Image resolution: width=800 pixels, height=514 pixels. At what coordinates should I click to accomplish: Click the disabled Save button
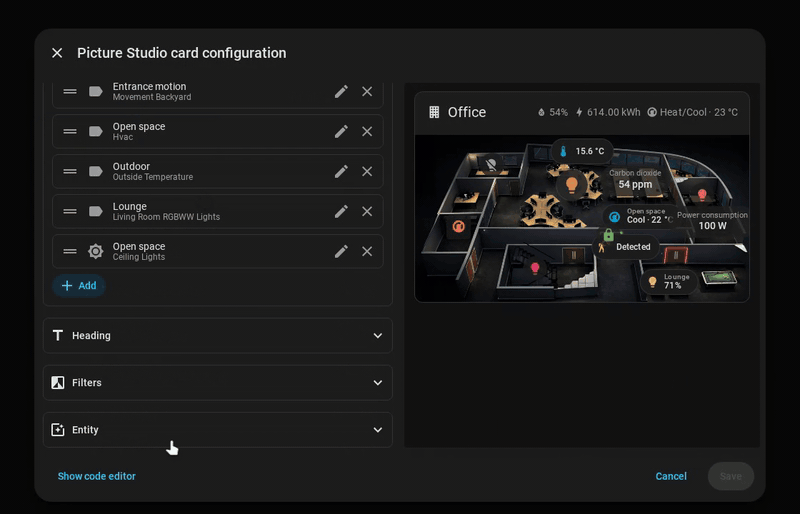731,476
